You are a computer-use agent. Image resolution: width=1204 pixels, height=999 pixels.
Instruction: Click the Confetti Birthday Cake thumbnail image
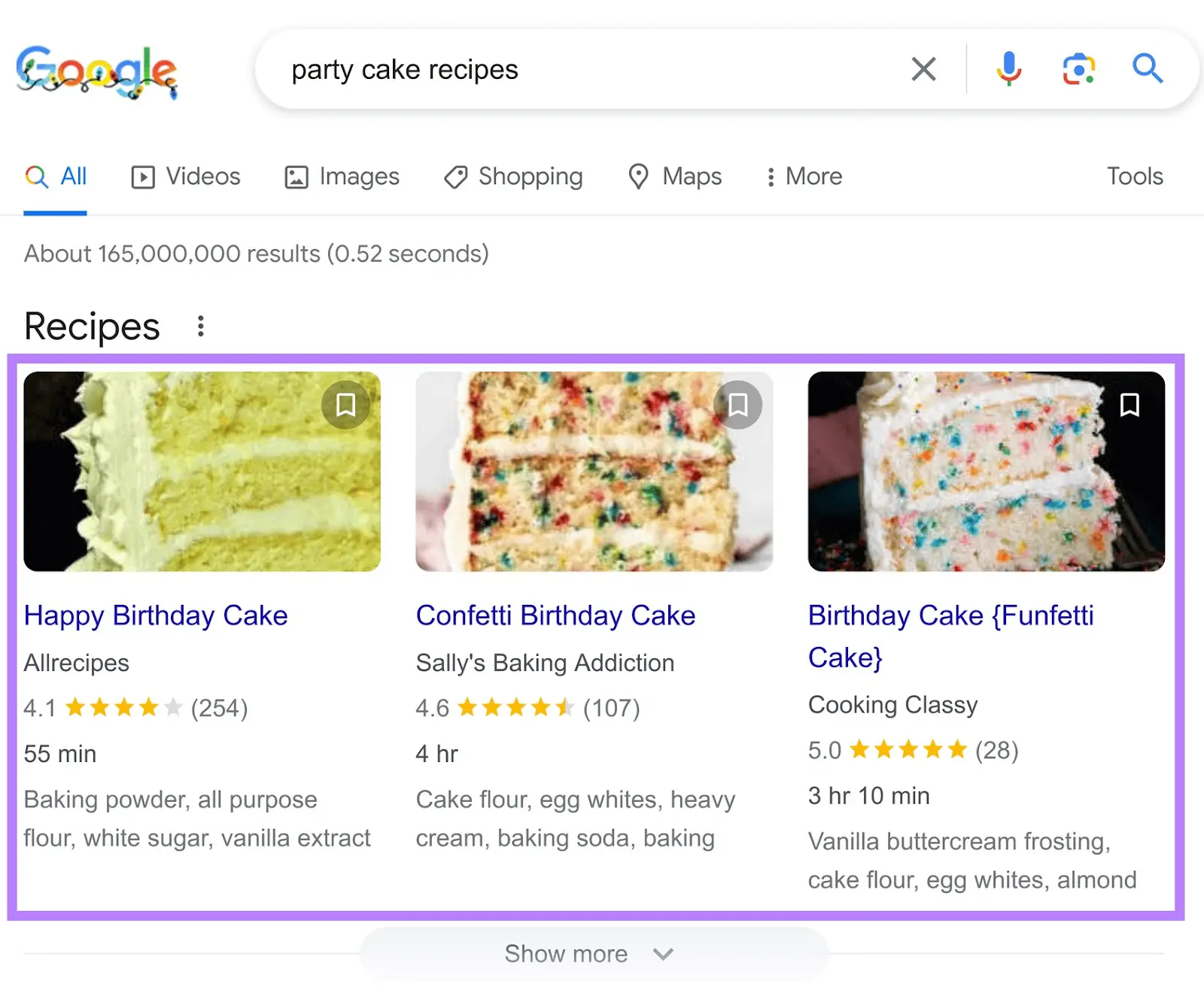click(594, 469)
